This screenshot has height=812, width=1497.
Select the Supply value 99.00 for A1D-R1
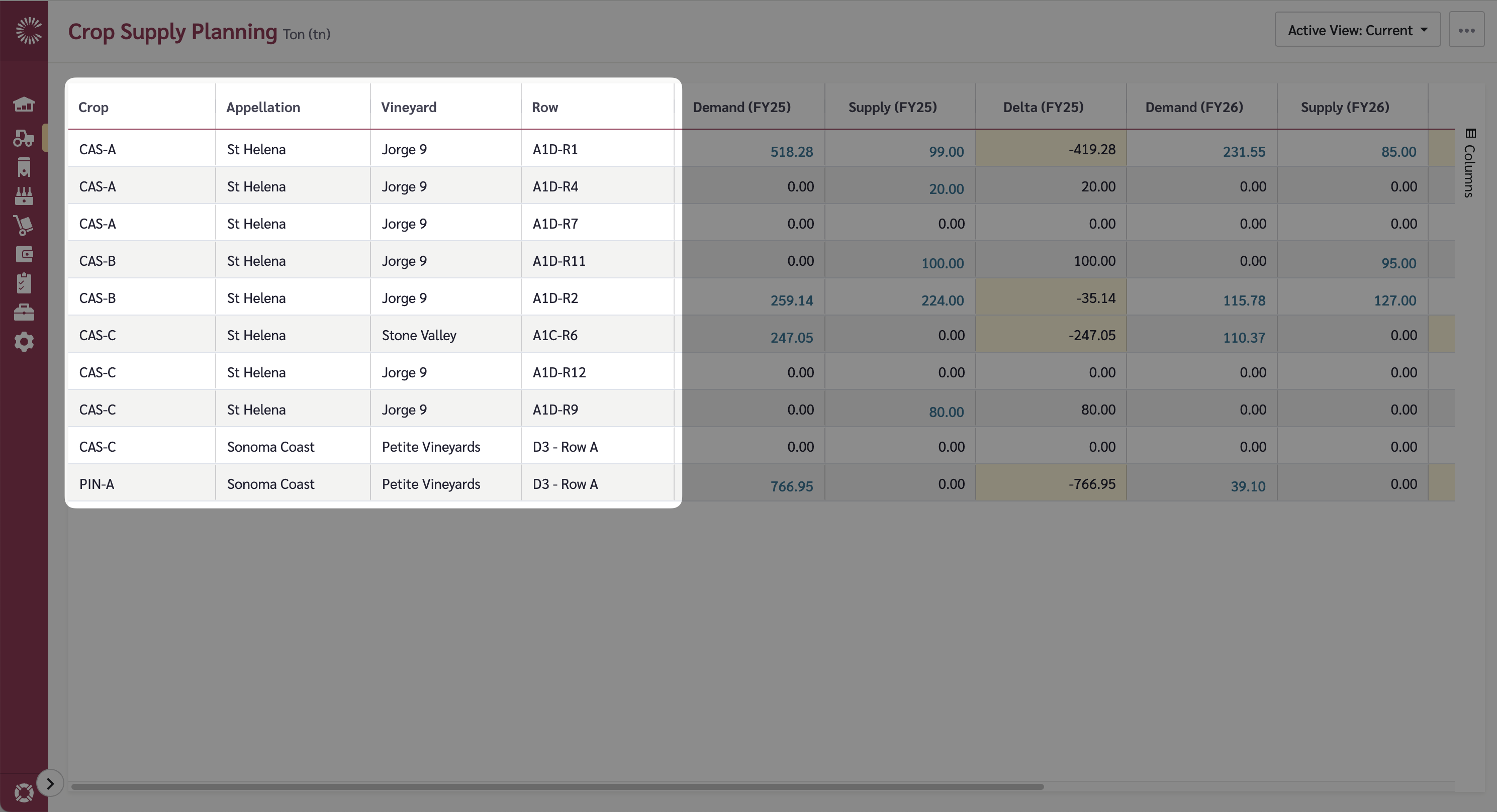946,152
